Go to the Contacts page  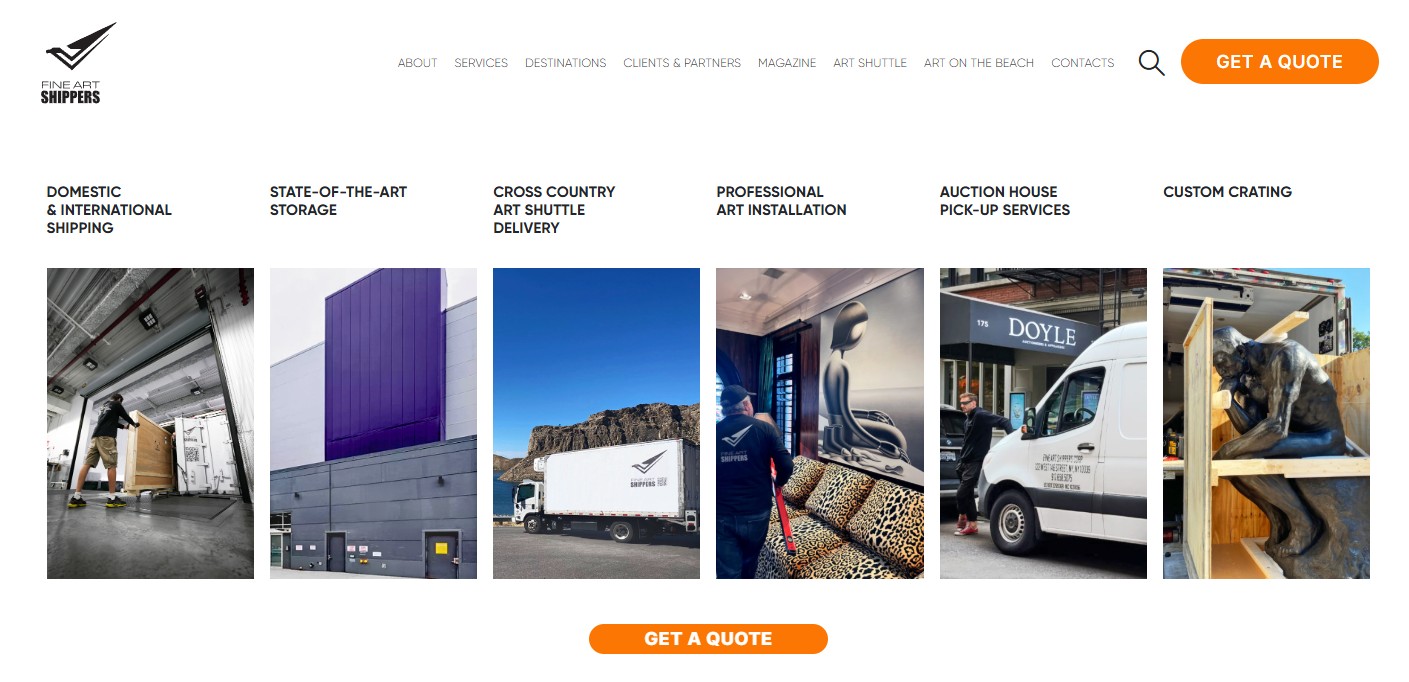(x=1083, y=63)
